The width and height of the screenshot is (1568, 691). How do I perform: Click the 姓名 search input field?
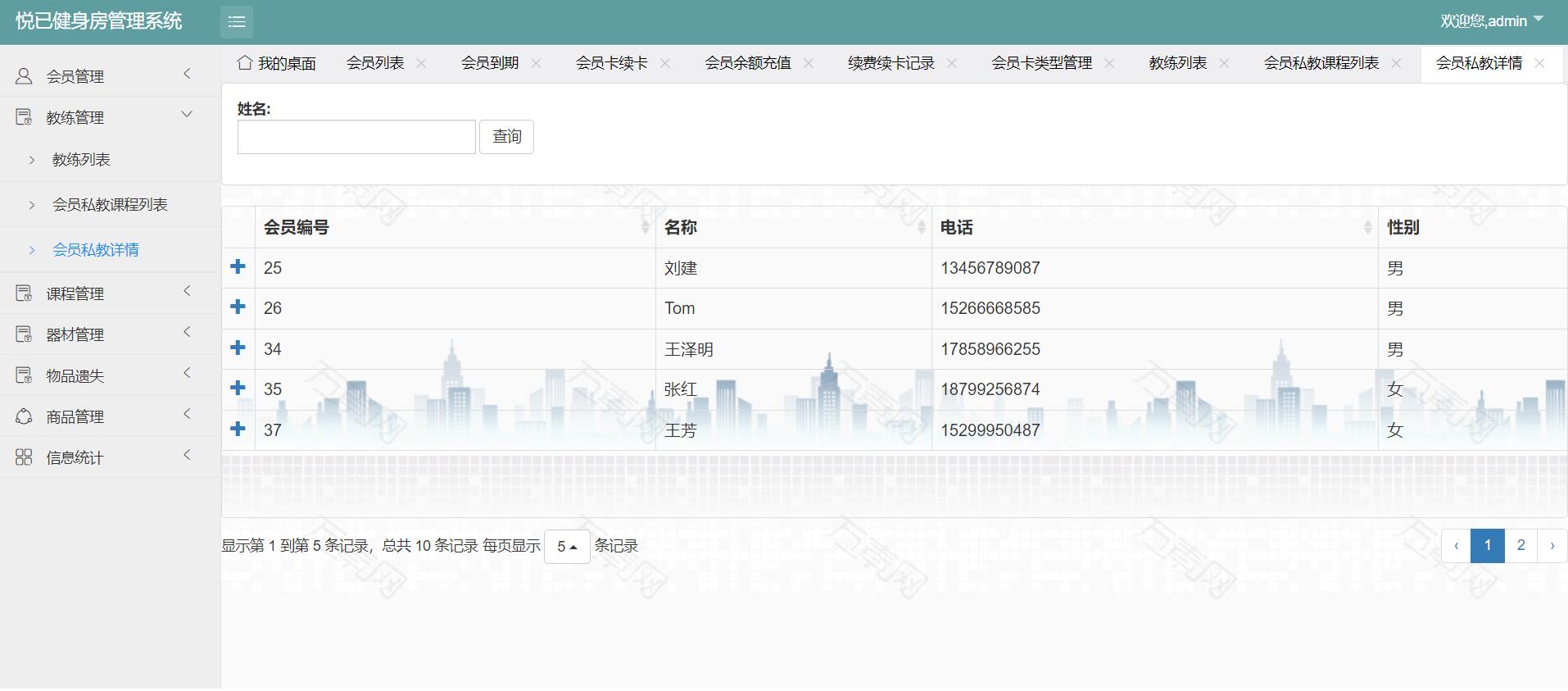pyautogui.click(x=356, y=137)
